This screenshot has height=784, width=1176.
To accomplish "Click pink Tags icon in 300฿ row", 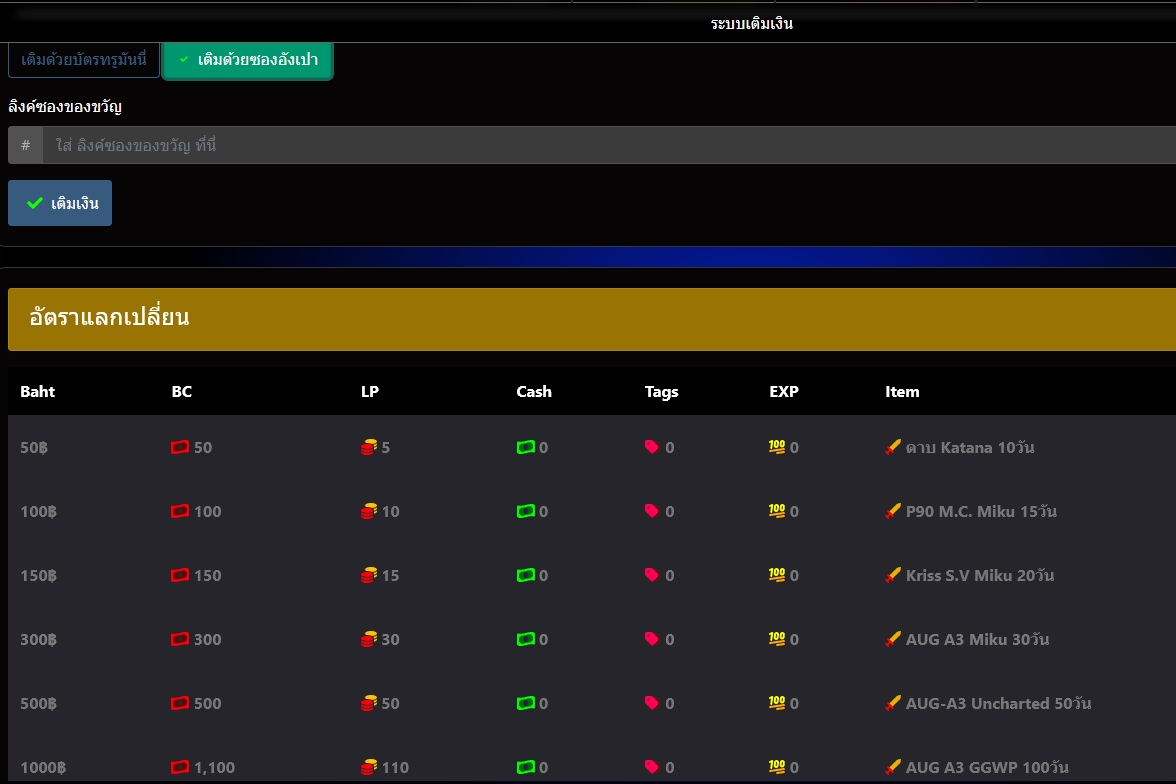I will 652,640.
